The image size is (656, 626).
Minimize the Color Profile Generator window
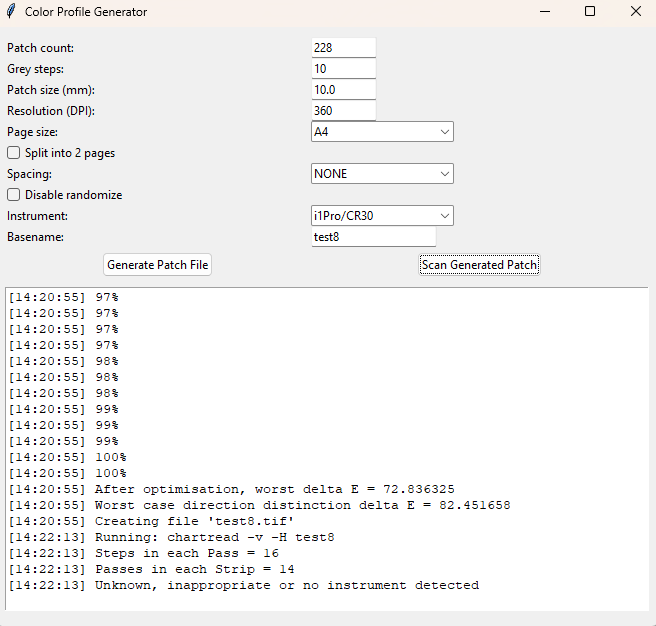545,12
